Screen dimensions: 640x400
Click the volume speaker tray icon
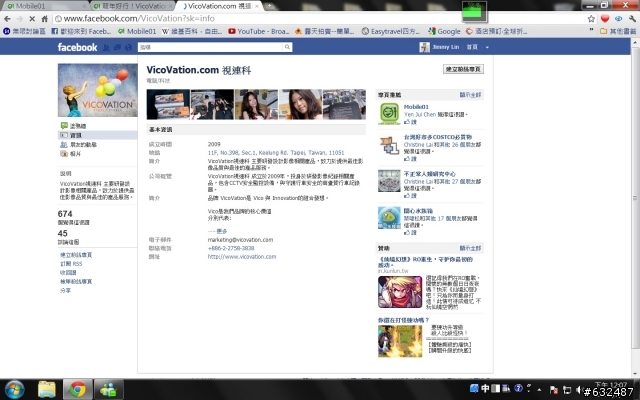click(578, 389)
